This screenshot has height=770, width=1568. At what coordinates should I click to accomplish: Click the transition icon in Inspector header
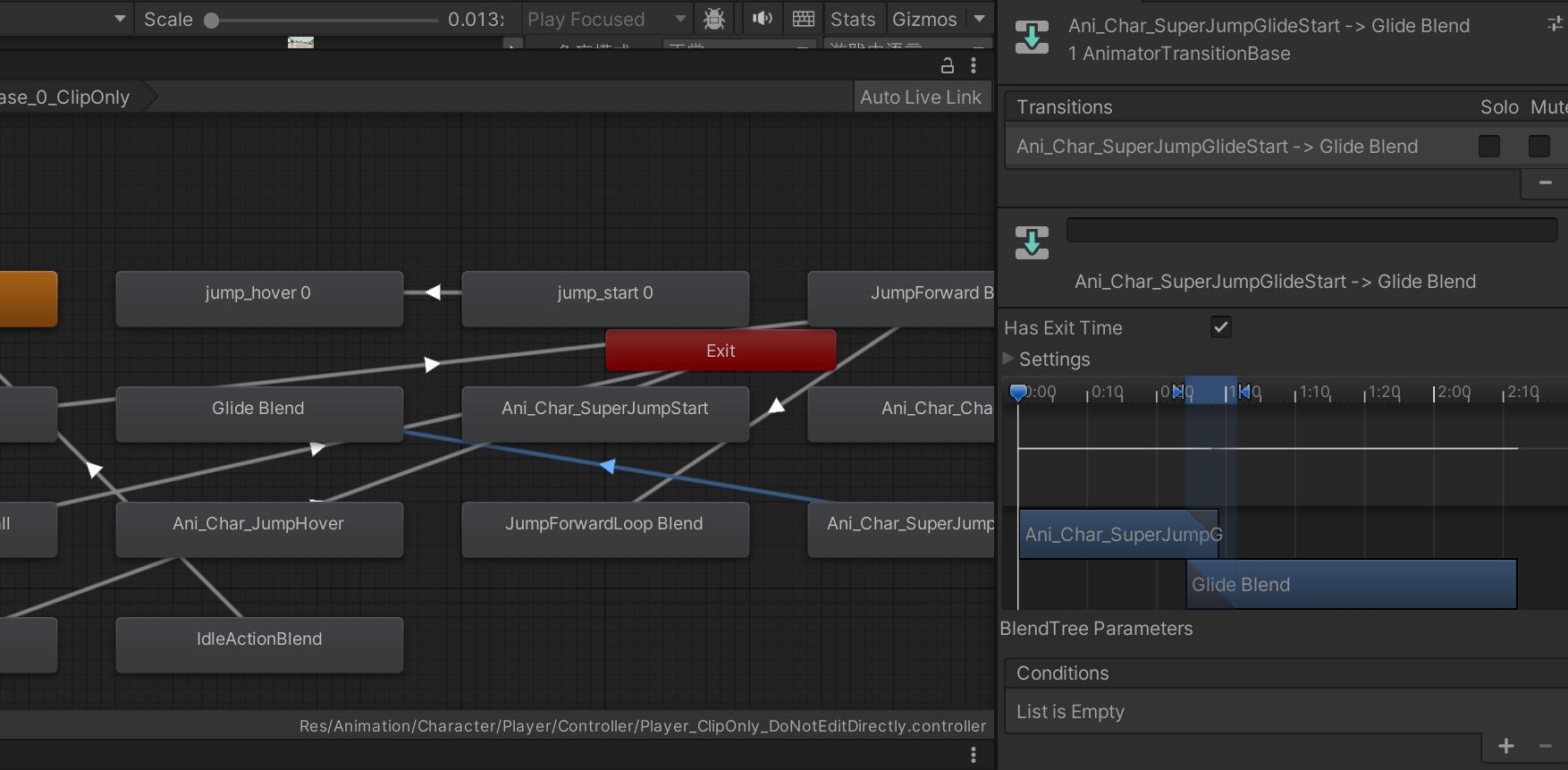tap(1032, 38)
